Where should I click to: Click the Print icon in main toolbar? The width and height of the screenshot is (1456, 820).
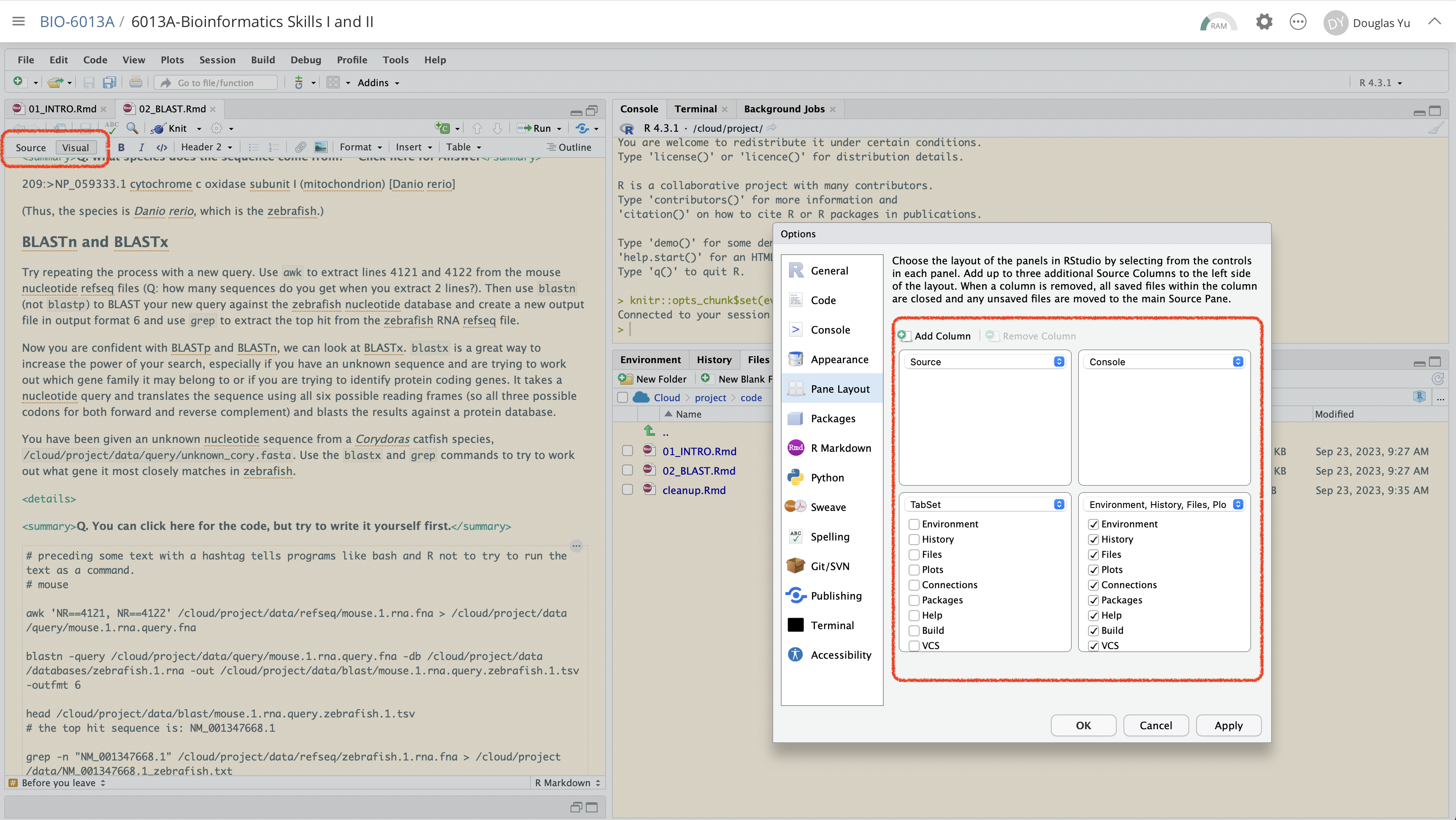tap(135, 83)
